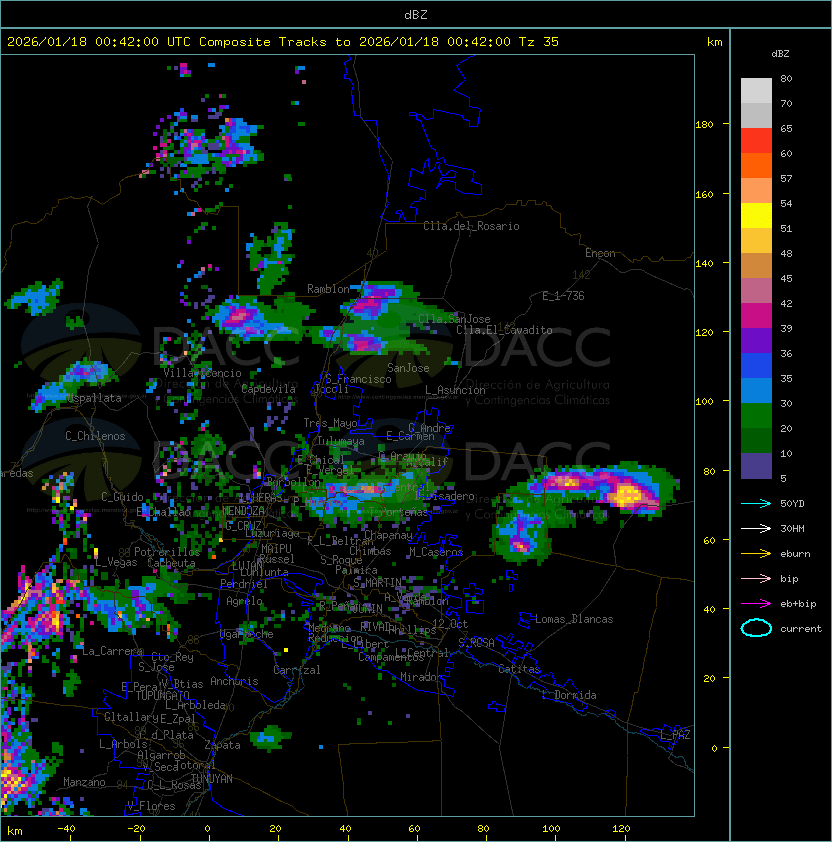Click the 'L_Asuncion' label on map
This screenshot has width=832, height=842.
coord(455,390)
